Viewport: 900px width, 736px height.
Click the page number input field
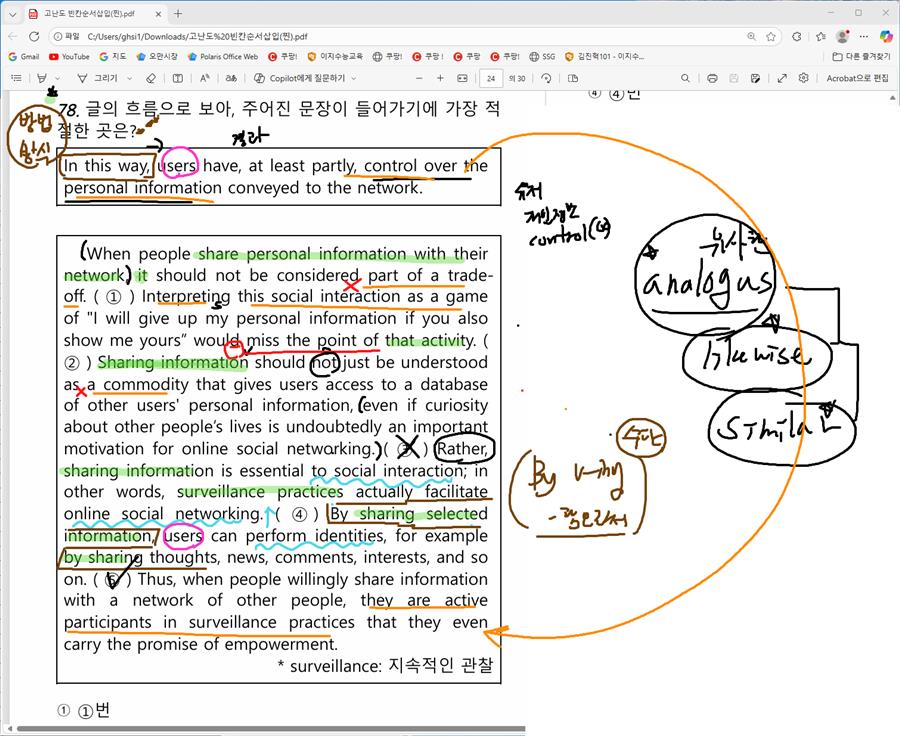pyautogui.click(x=491, y=78)
